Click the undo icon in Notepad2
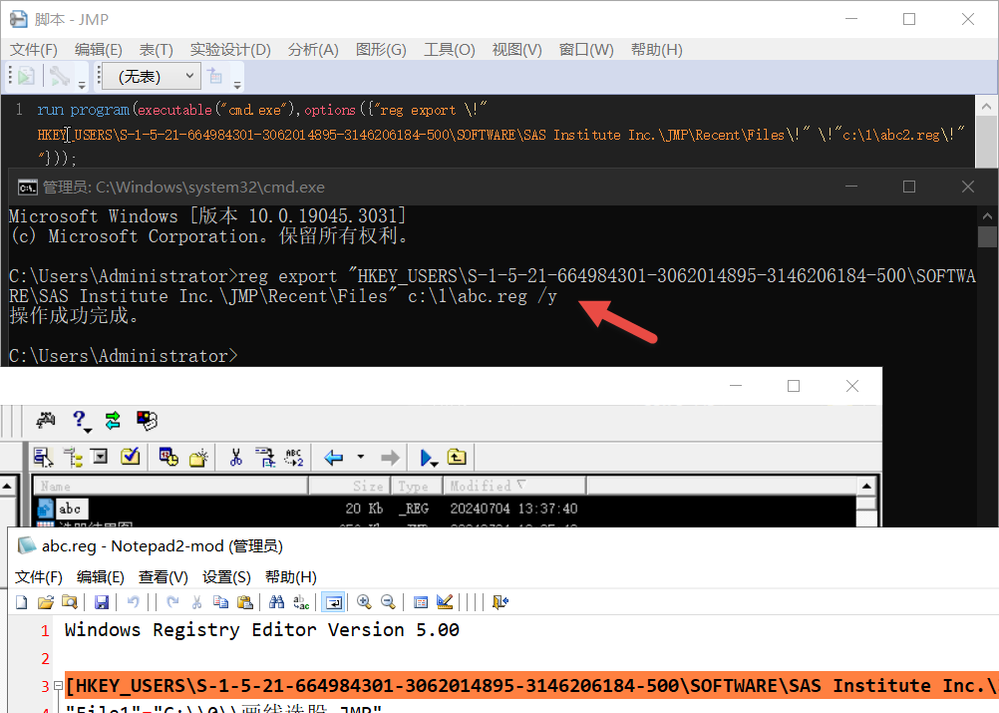This screenshot has height=713, width=999. (x=133, y=601)
